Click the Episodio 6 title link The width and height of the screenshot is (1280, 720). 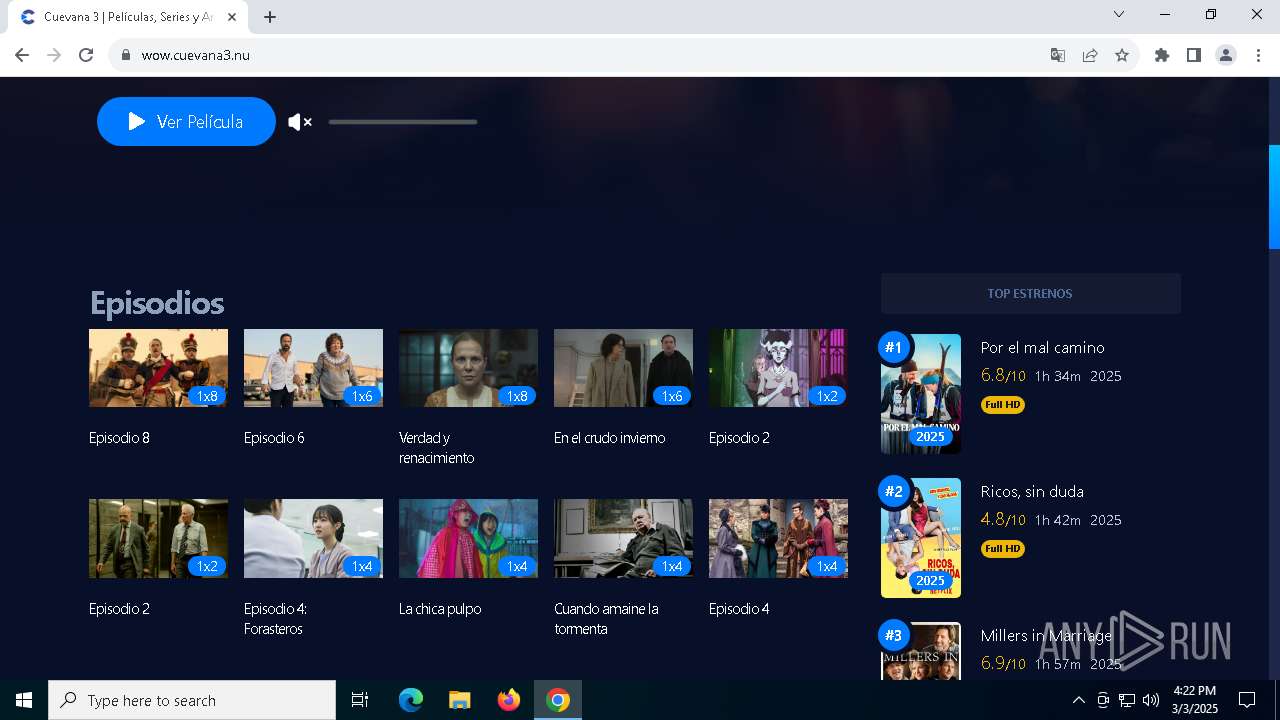[274, 438]
